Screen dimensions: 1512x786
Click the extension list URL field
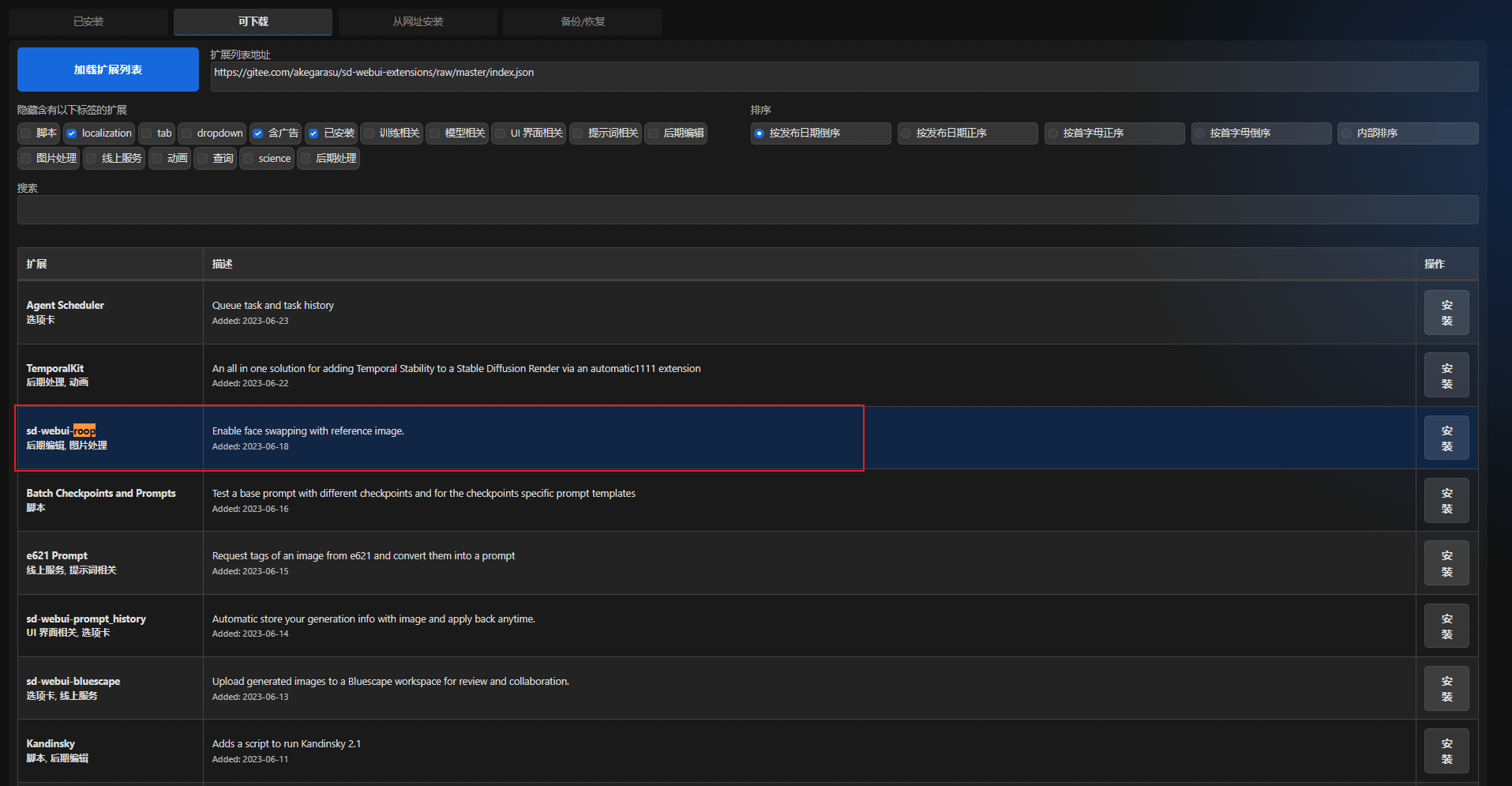tap(844, 77)
